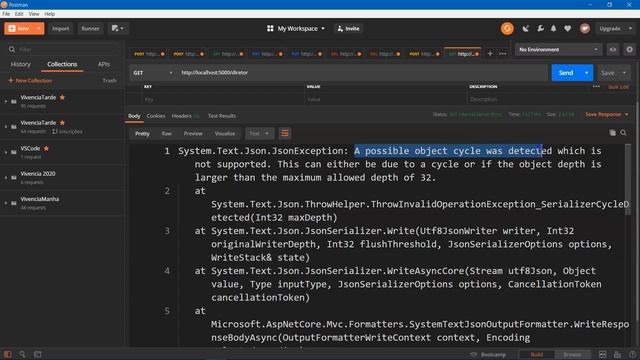Open the Trash link
Image resolution: width=640 pixels, height=360 pixels.
click(x=109, y=80)
